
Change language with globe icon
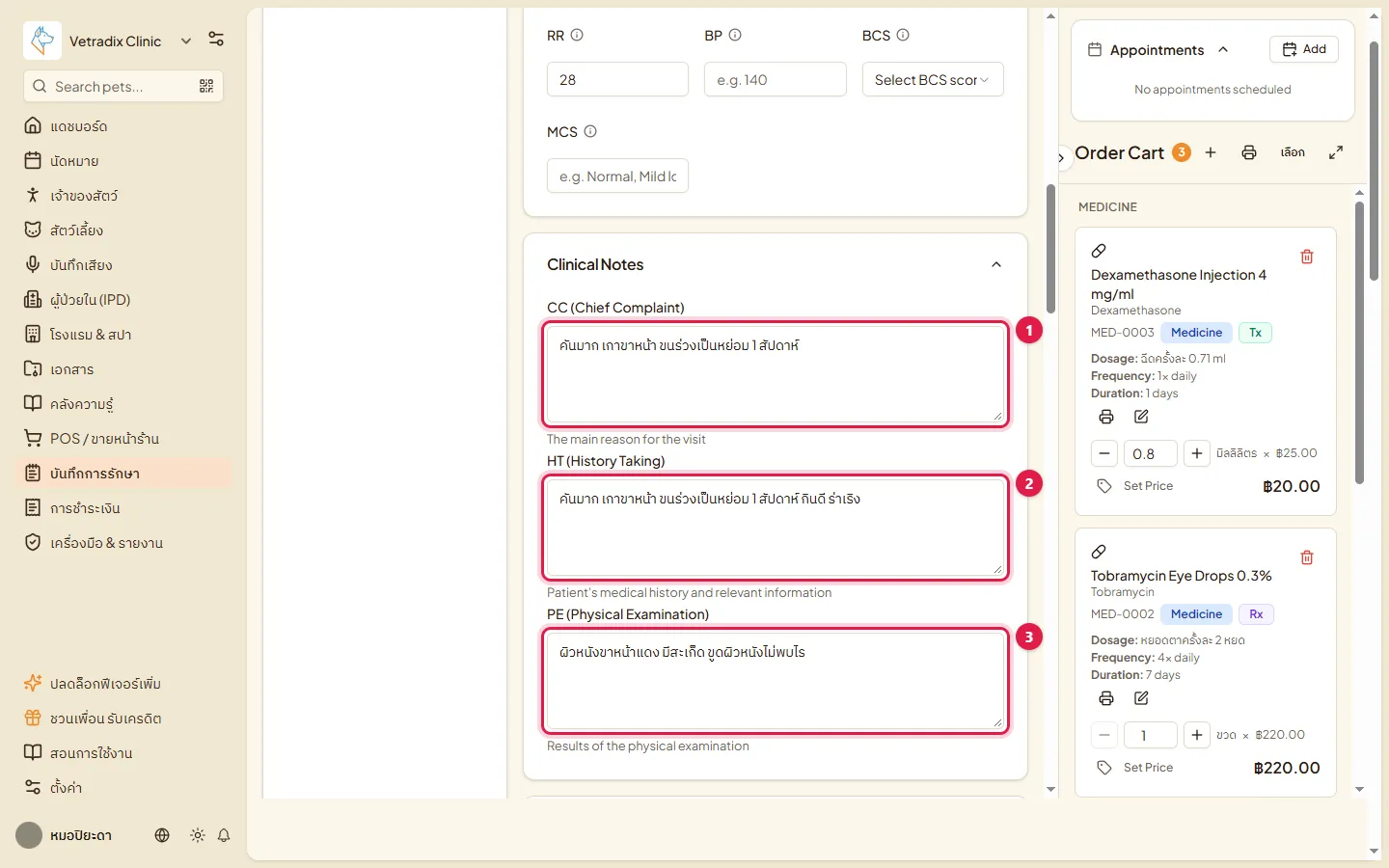point(162,835)
